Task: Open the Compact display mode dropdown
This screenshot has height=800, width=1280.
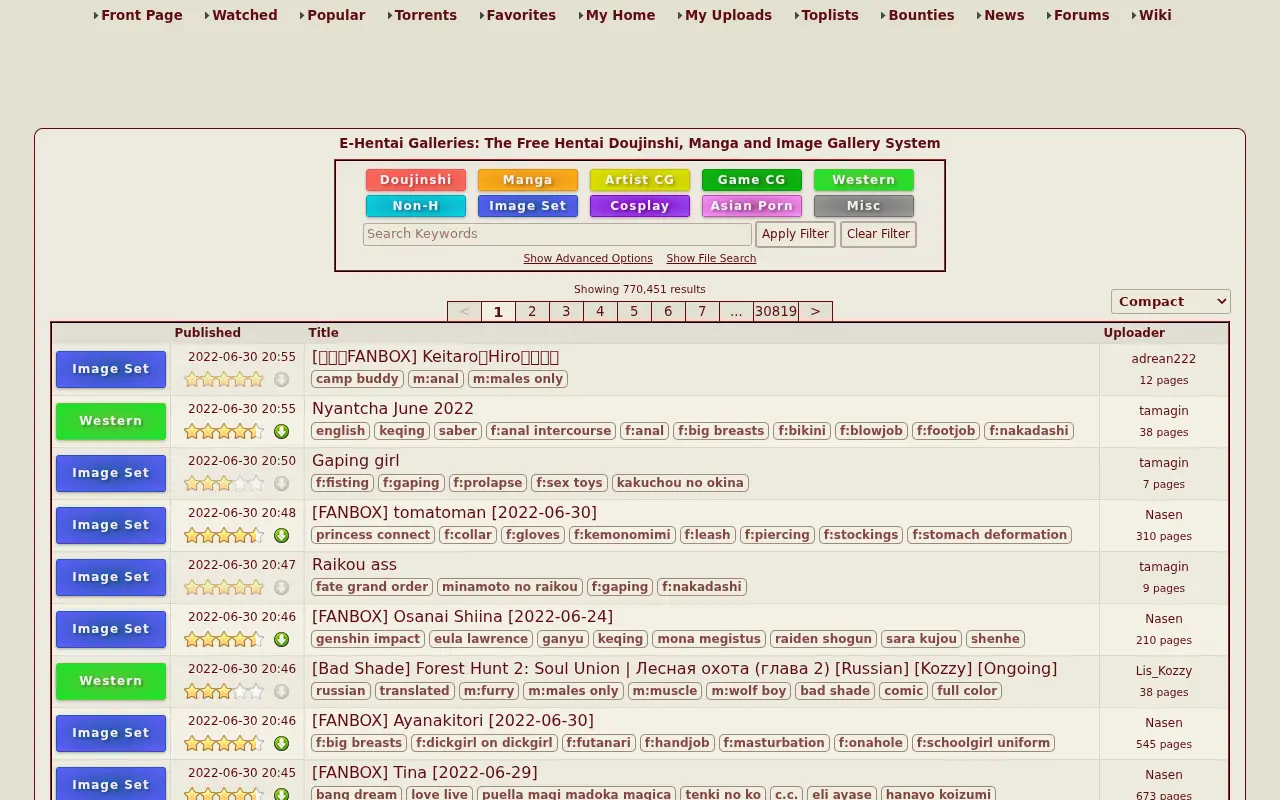Action: click(1171, 301)
